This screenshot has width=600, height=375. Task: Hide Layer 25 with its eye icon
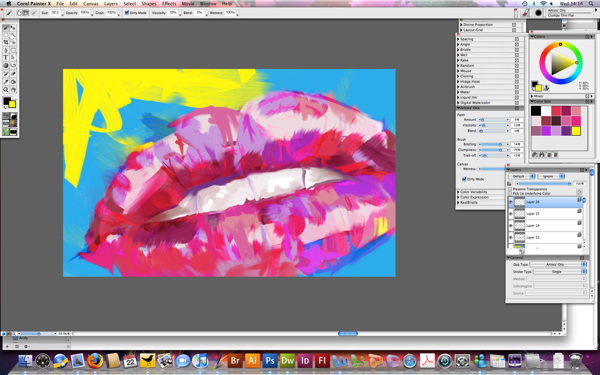point(511,214)
